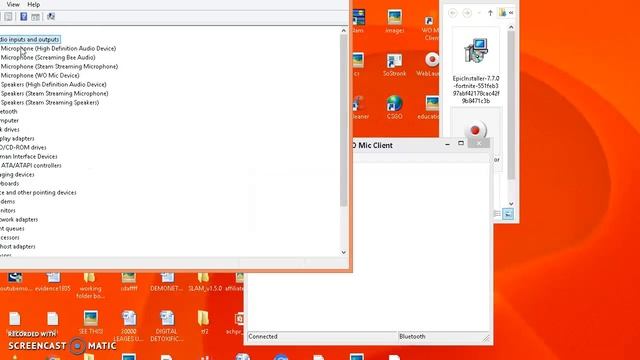This screenshot has width=640, height=360.
Task: Select the Keyboards category
Action: coord(9,183)
